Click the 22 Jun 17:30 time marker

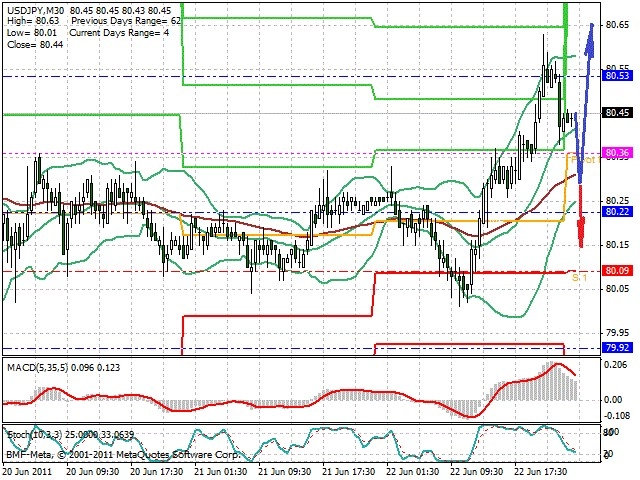click(x=541, y=472)
